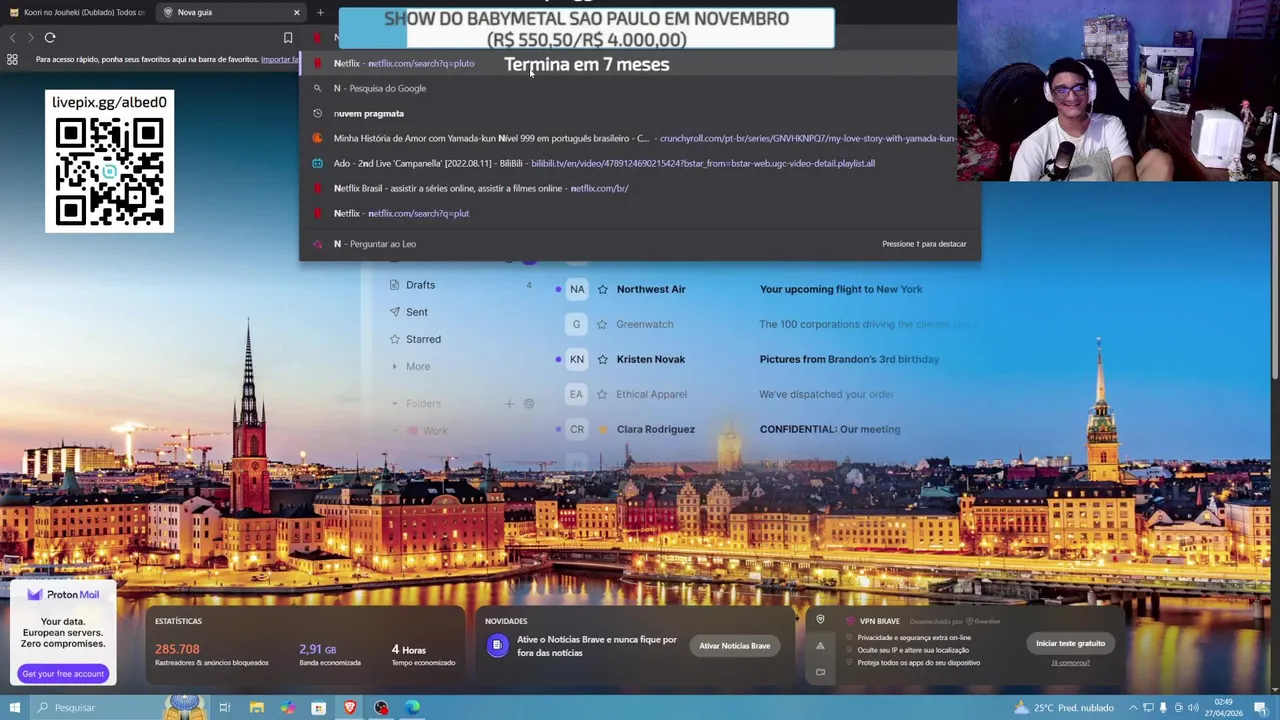Open 'CONFIDENTIAL: Our meeting' email

point(829,429)
